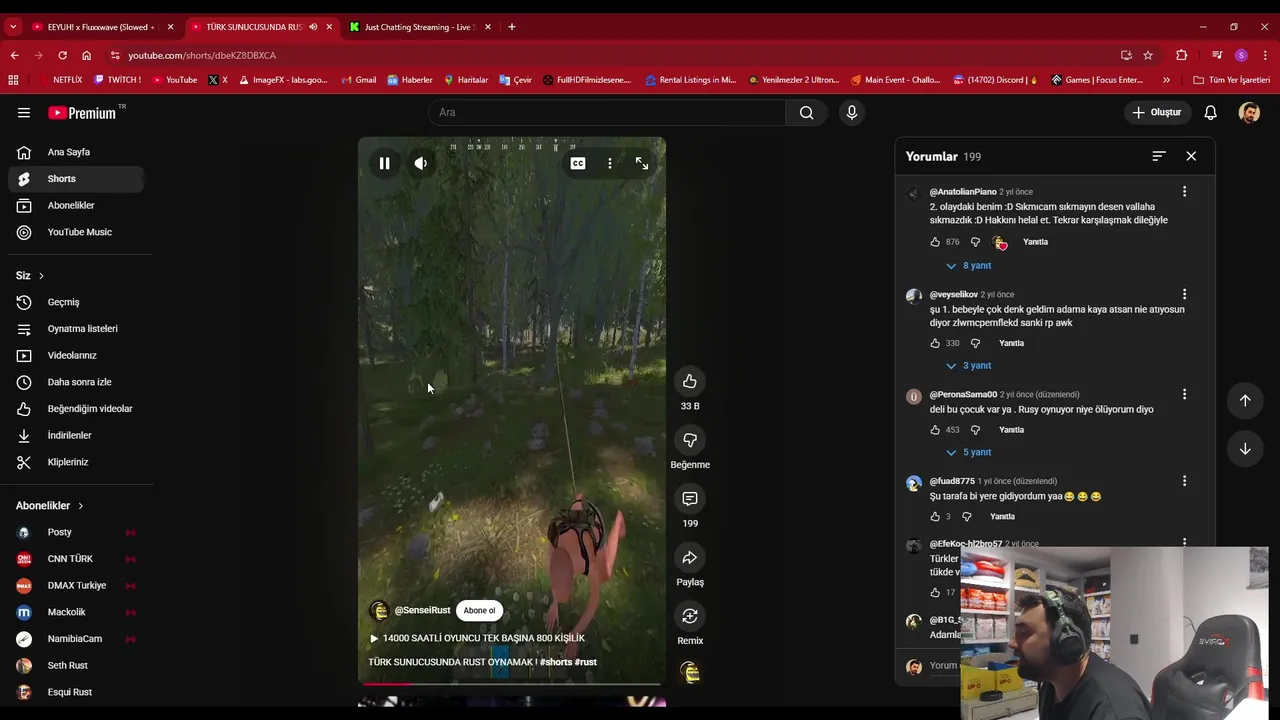Expand Abonelikler subscriptions heading chevron
The image size is (1280, 720).
click(80, 506)
